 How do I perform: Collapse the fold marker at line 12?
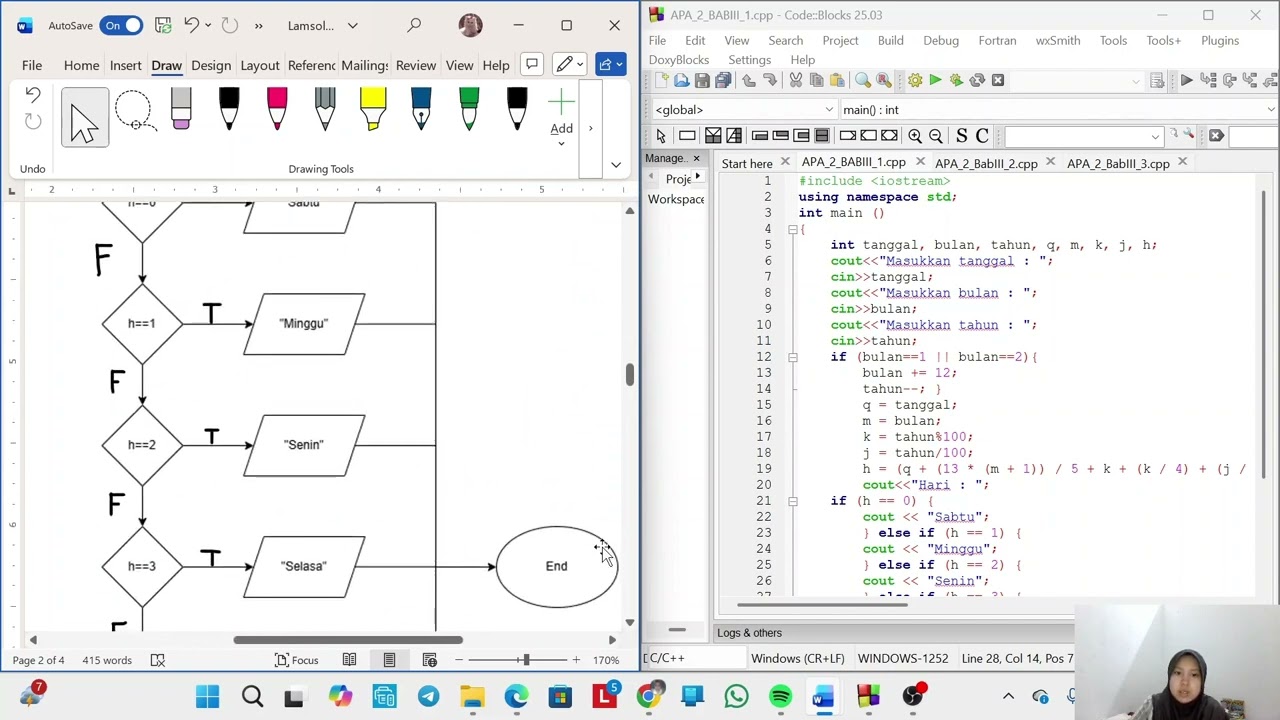coord(792,357)
